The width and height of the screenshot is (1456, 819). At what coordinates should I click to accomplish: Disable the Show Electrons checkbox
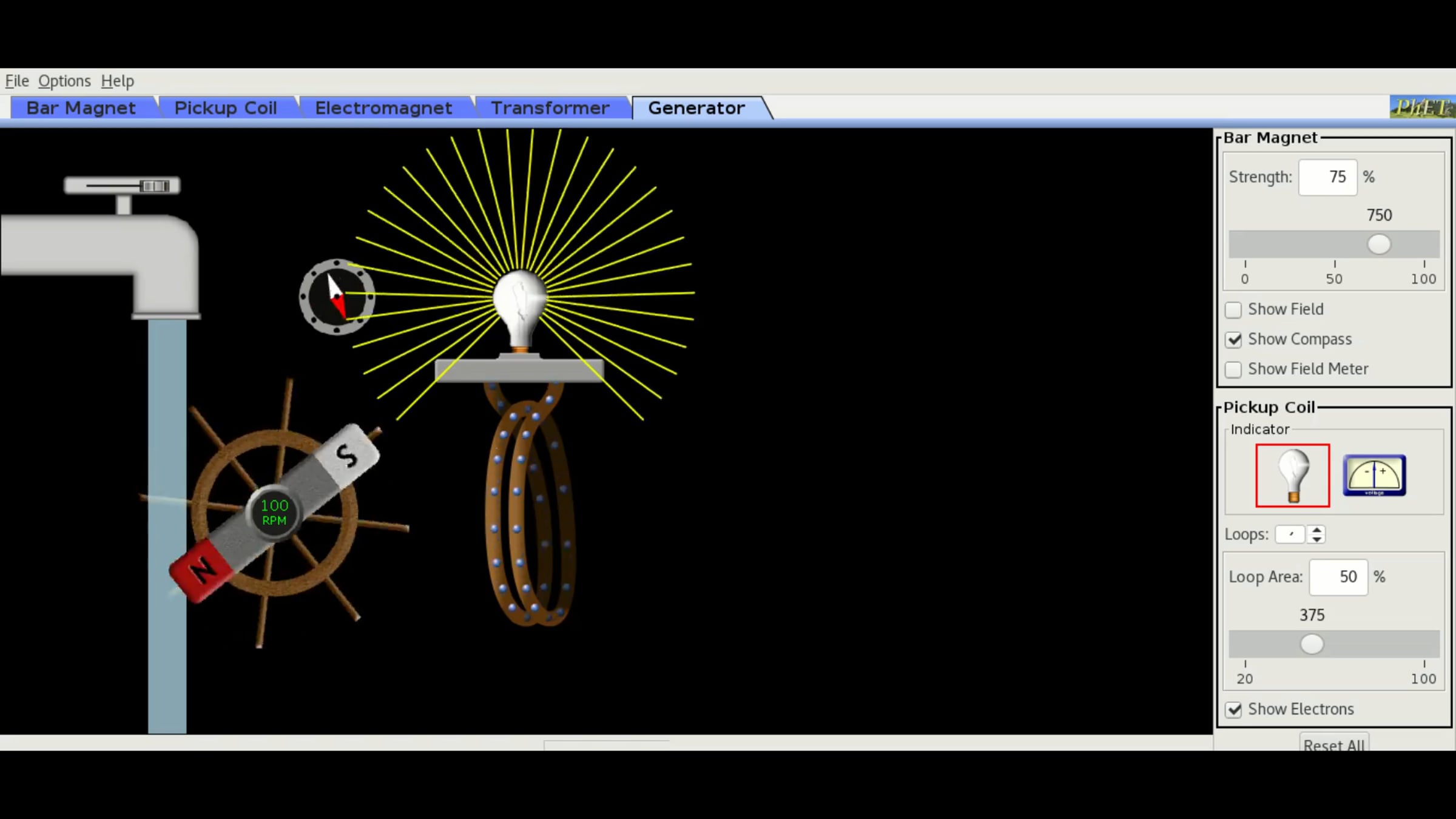tap(1233, 710)
